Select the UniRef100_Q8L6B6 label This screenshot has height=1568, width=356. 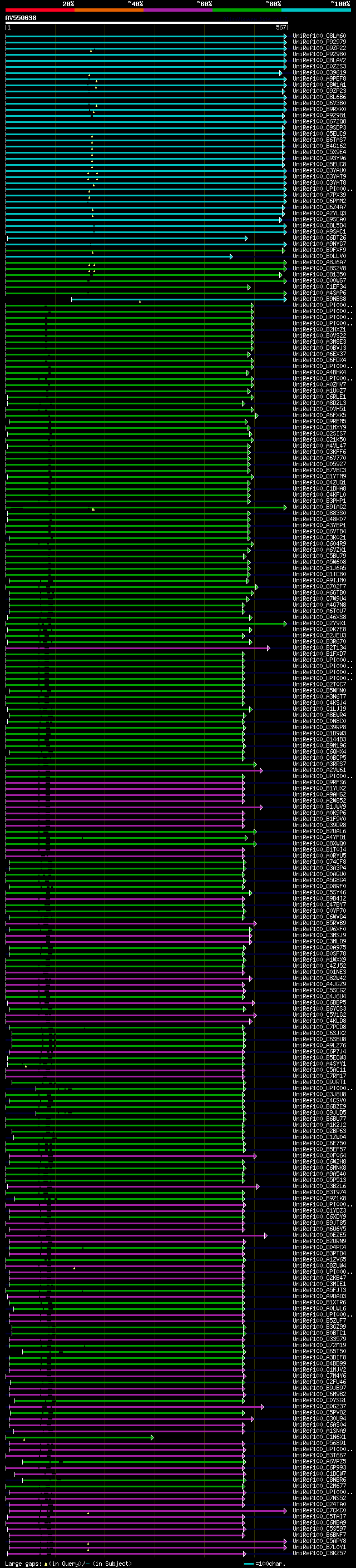(319, 97)
